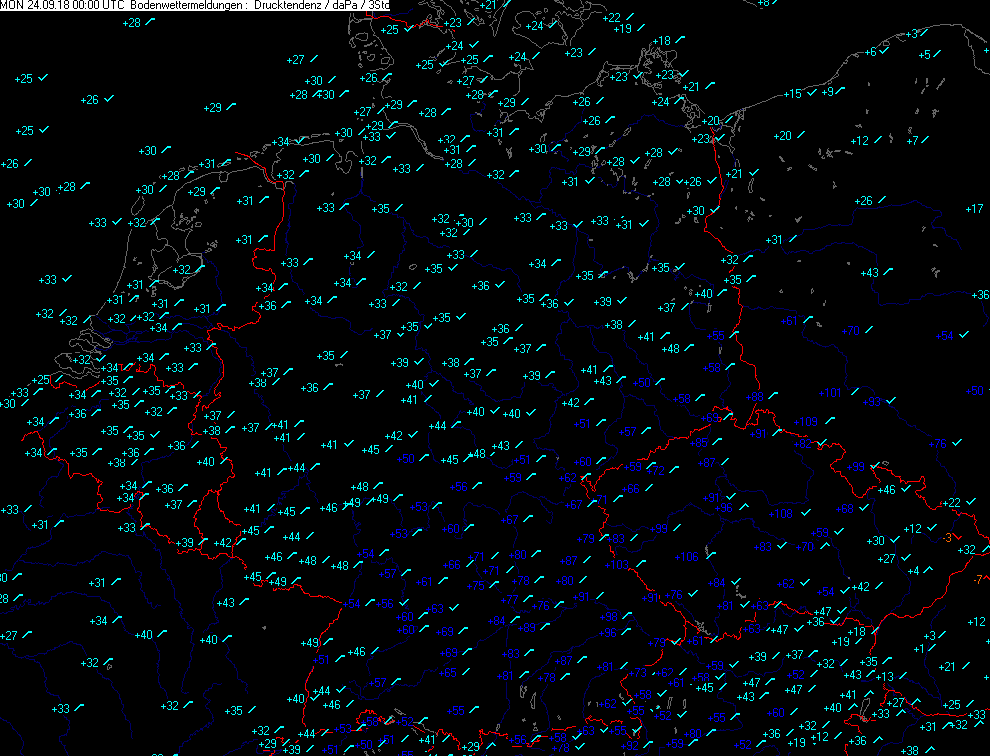Click the +15 coastal station value

(x=792, y=94)
